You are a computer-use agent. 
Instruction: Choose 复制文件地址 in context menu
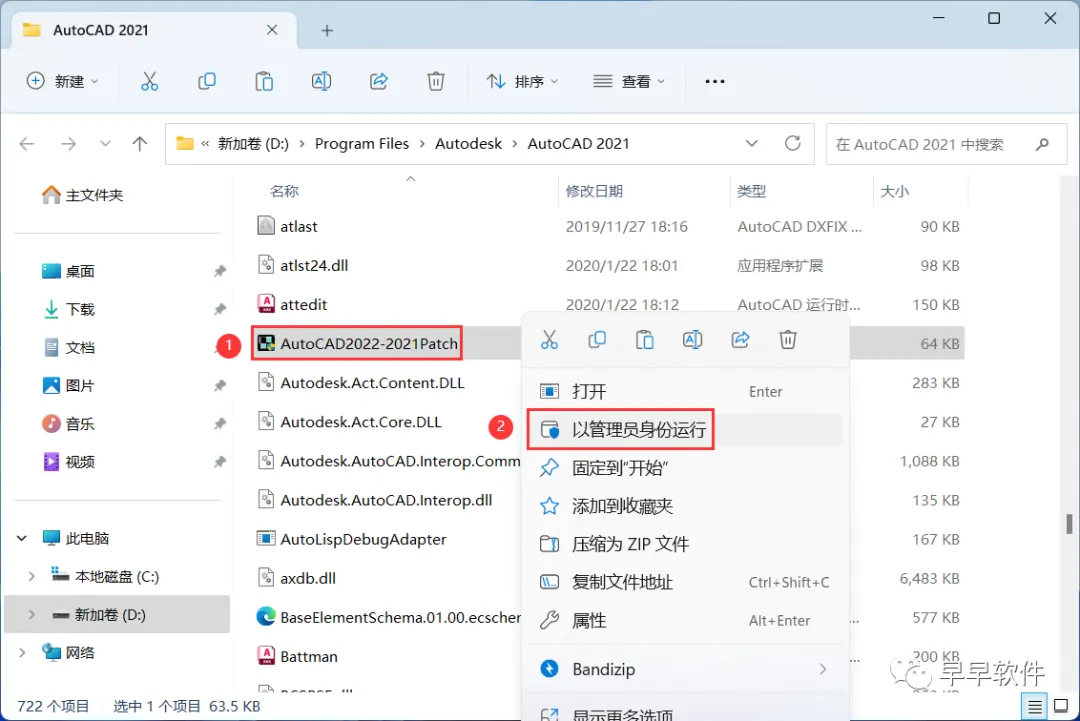click(x=686, y=583)
